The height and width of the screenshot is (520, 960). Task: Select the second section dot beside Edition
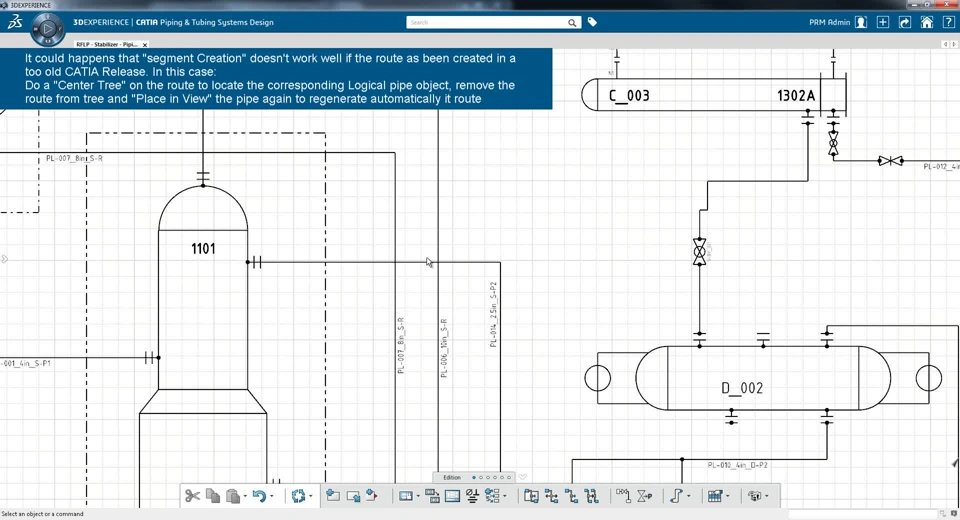481,477
